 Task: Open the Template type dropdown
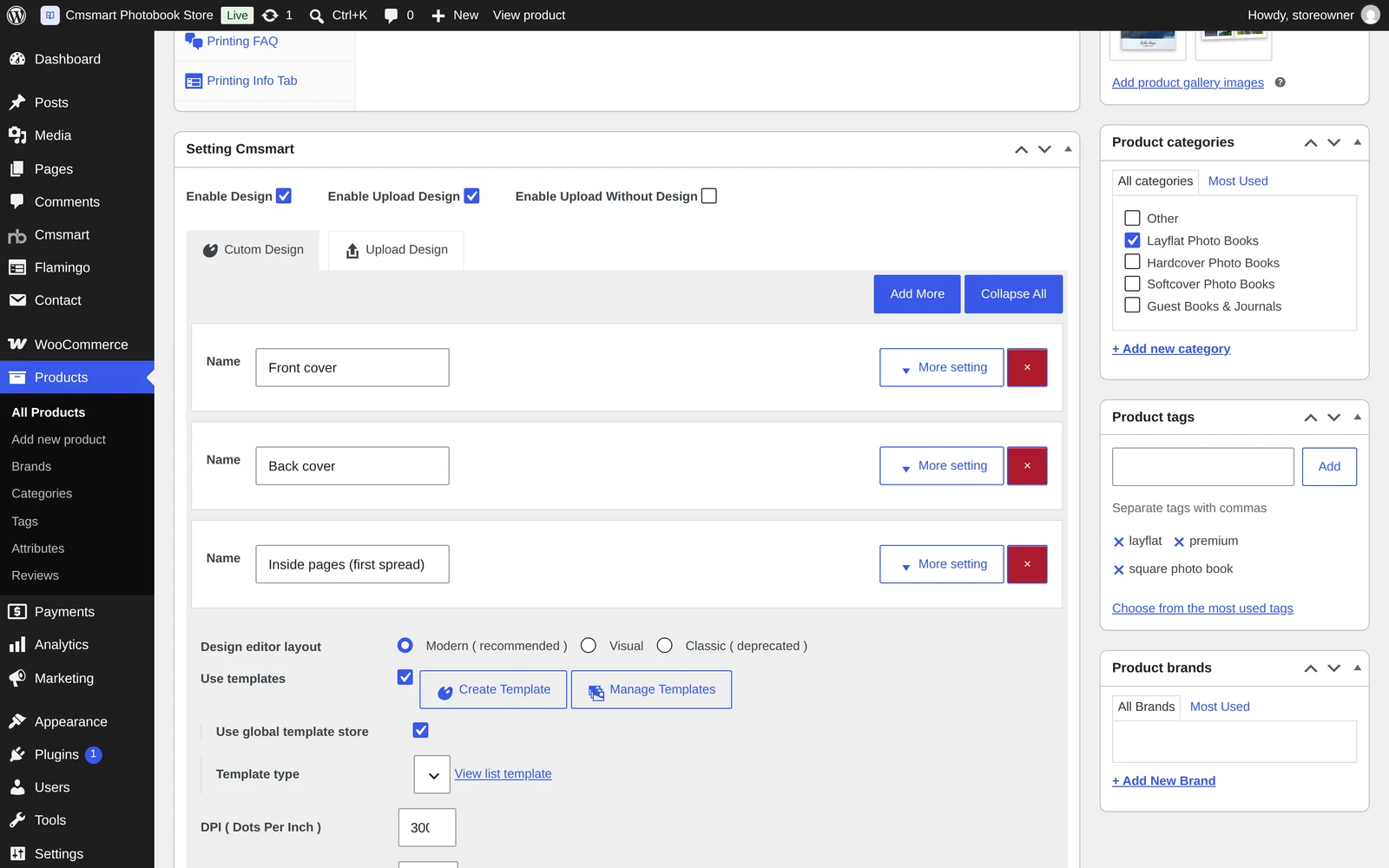432,774
